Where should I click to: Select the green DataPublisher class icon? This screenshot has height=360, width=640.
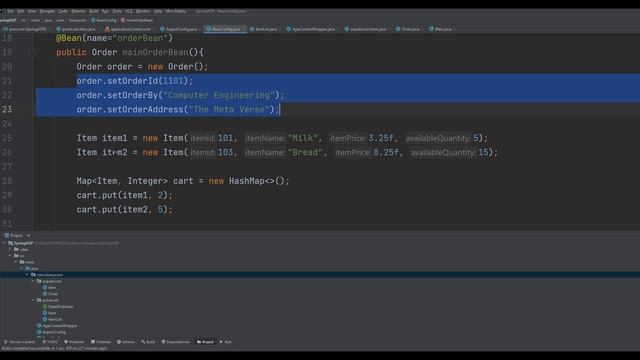[45, 307]
